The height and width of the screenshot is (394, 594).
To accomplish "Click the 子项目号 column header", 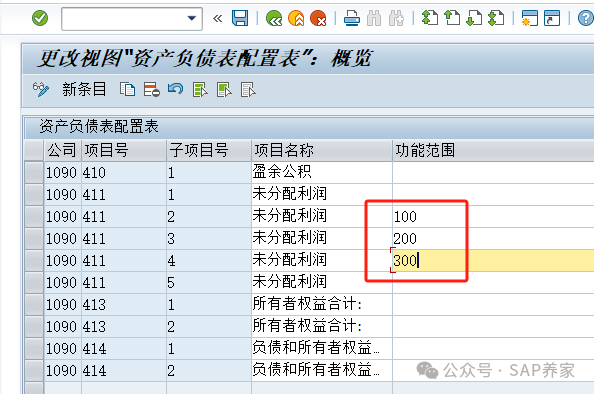I will [x=209, y=150].
